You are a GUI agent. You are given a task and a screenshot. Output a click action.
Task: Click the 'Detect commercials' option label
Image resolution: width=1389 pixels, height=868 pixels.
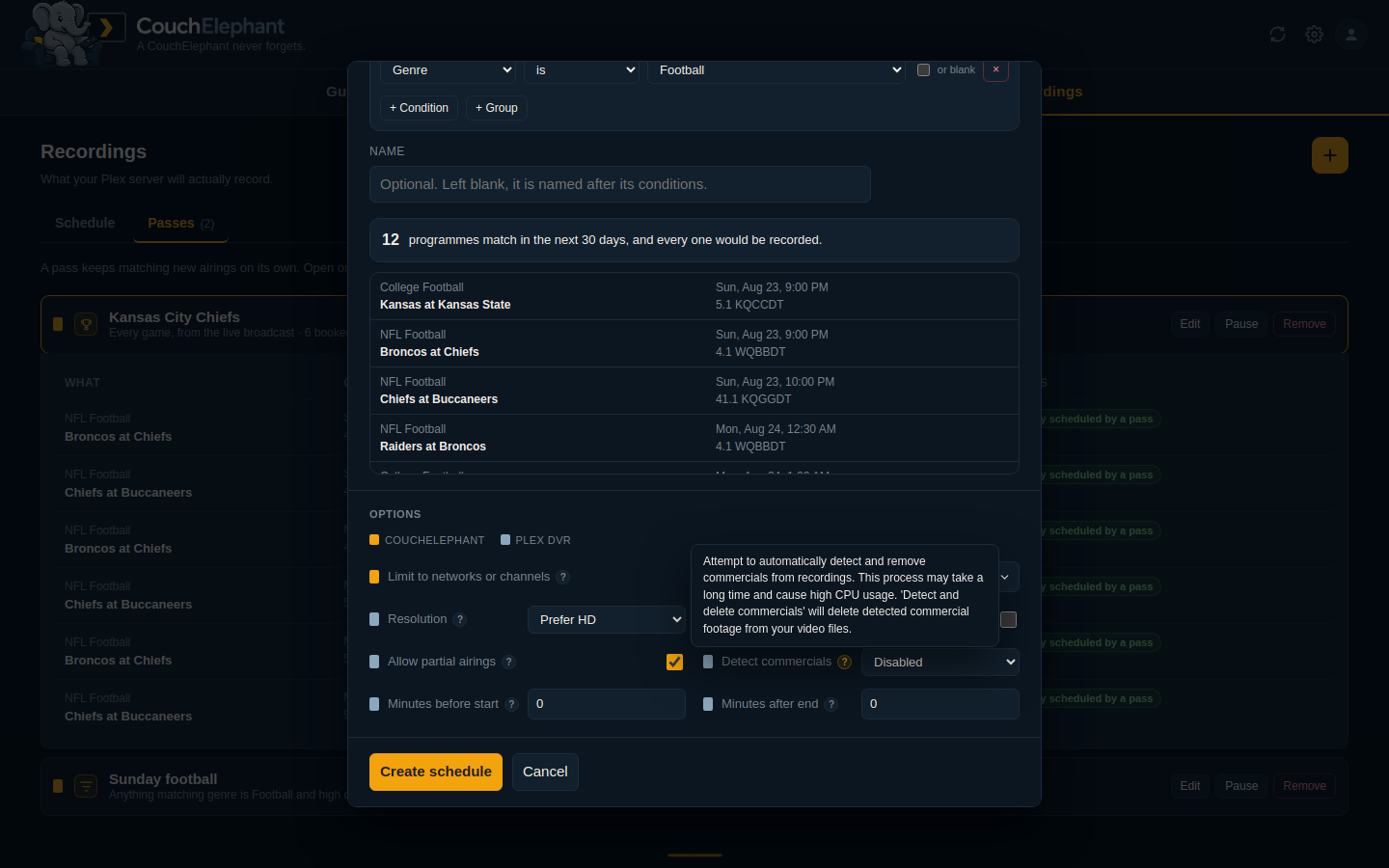776,662
